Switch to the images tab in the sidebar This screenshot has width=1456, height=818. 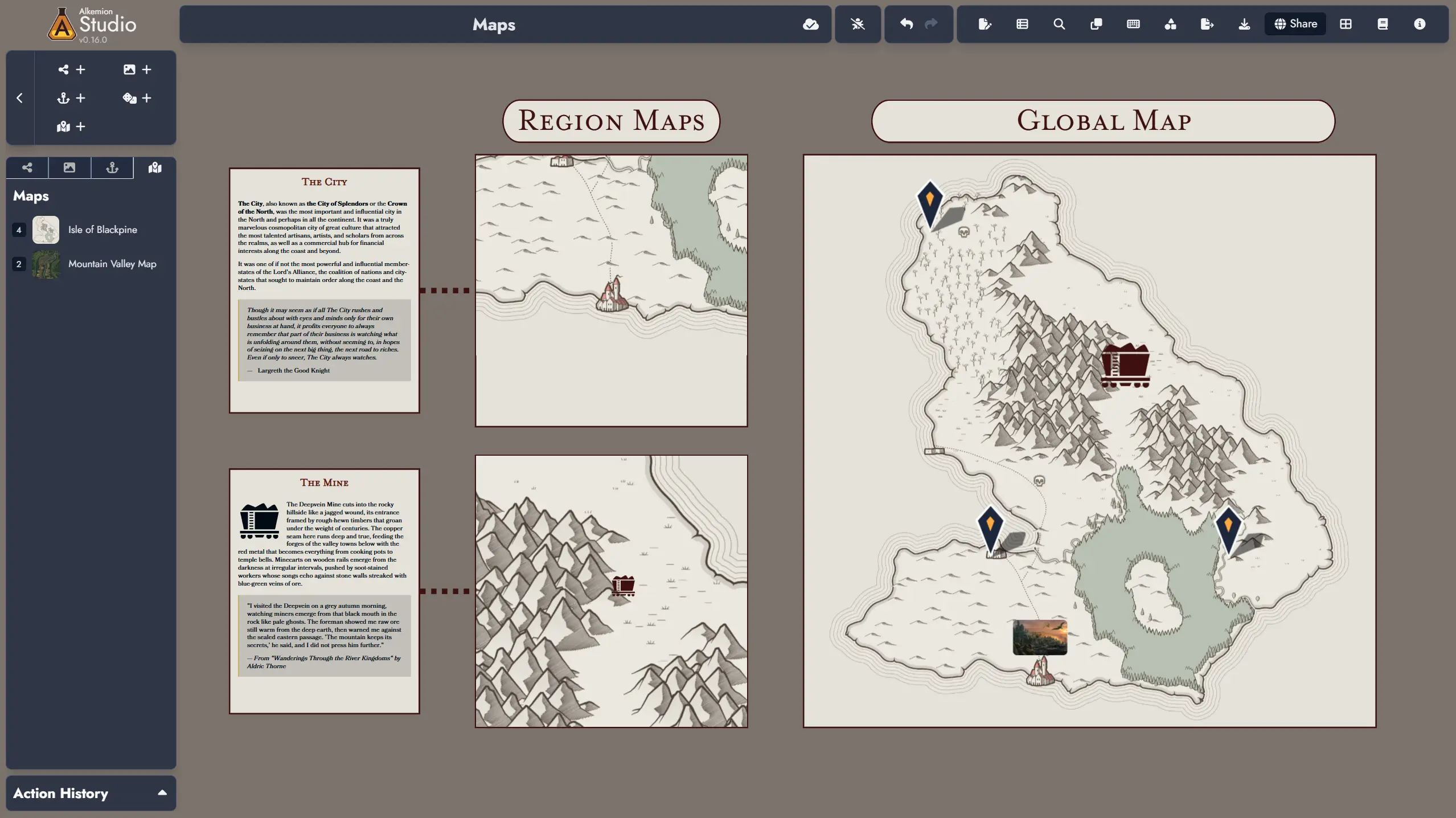point(69,167)
